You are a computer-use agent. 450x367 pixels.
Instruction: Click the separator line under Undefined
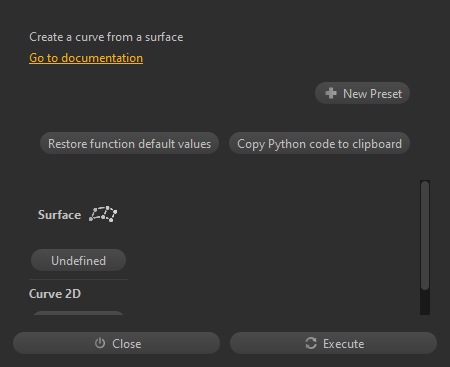(78, 279)
